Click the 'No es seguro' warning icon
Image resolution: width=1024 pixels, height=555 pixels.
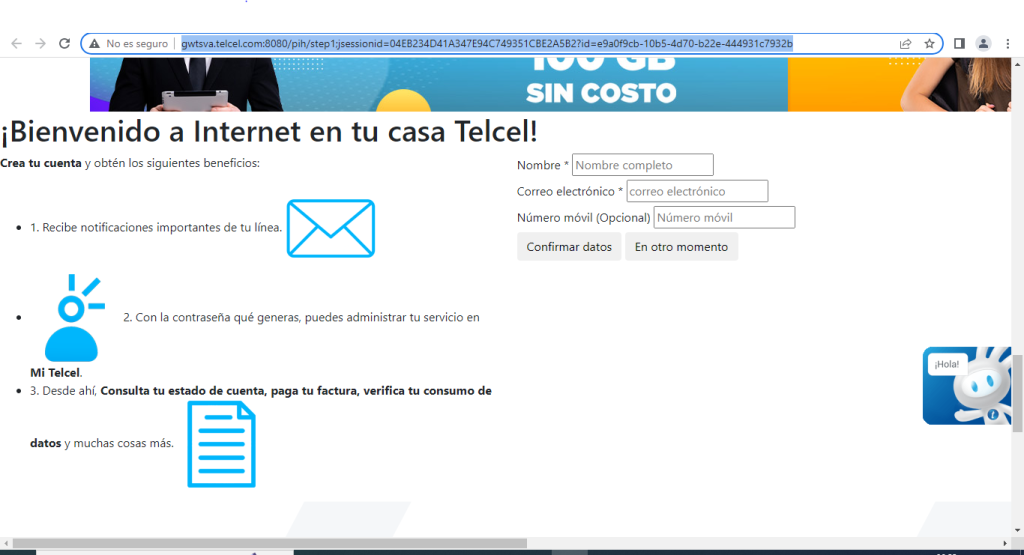click(95, 44)
